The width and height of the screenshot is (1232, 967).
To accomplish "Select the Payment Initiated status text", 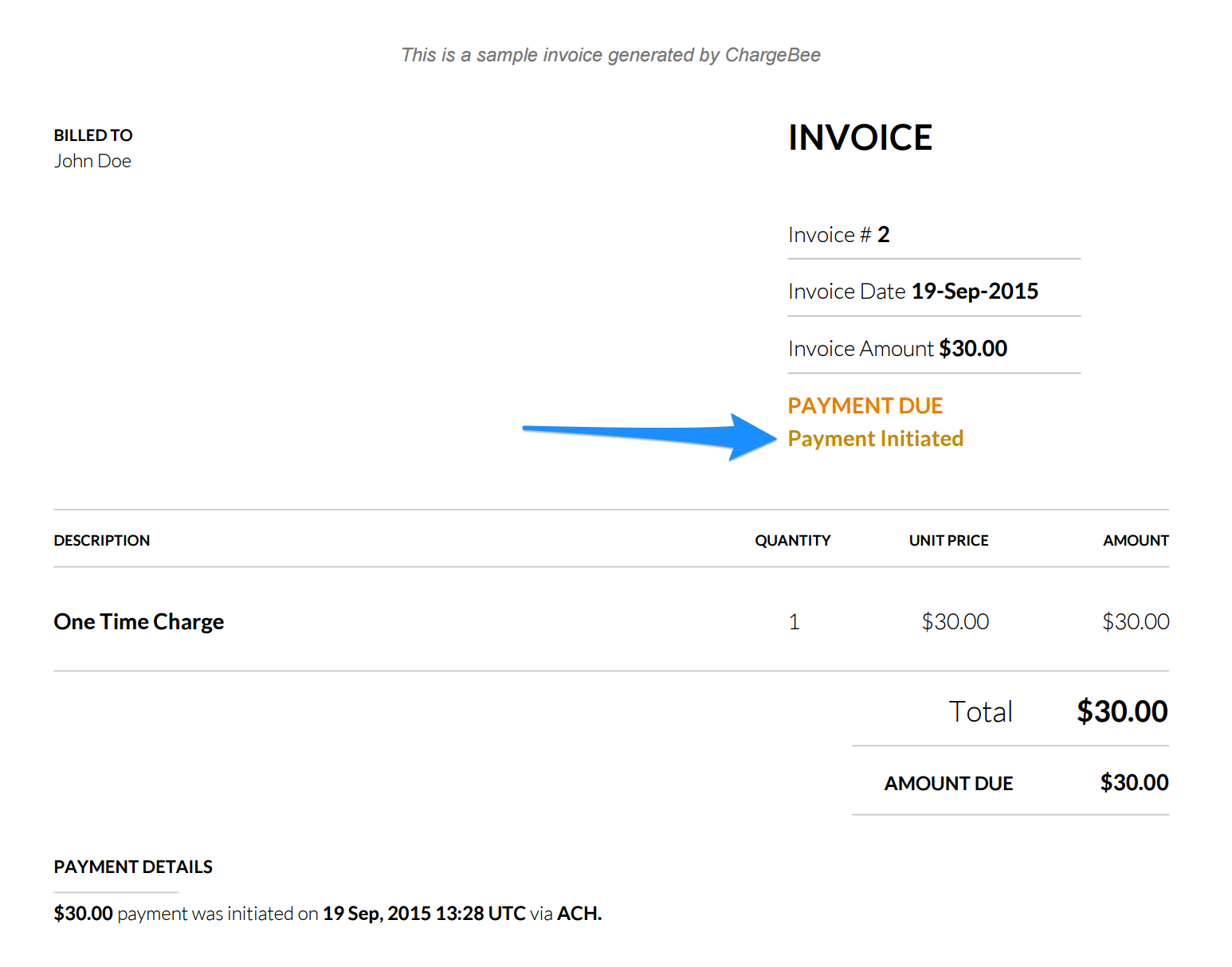I will pyautogui.click(x=875, y=439).
